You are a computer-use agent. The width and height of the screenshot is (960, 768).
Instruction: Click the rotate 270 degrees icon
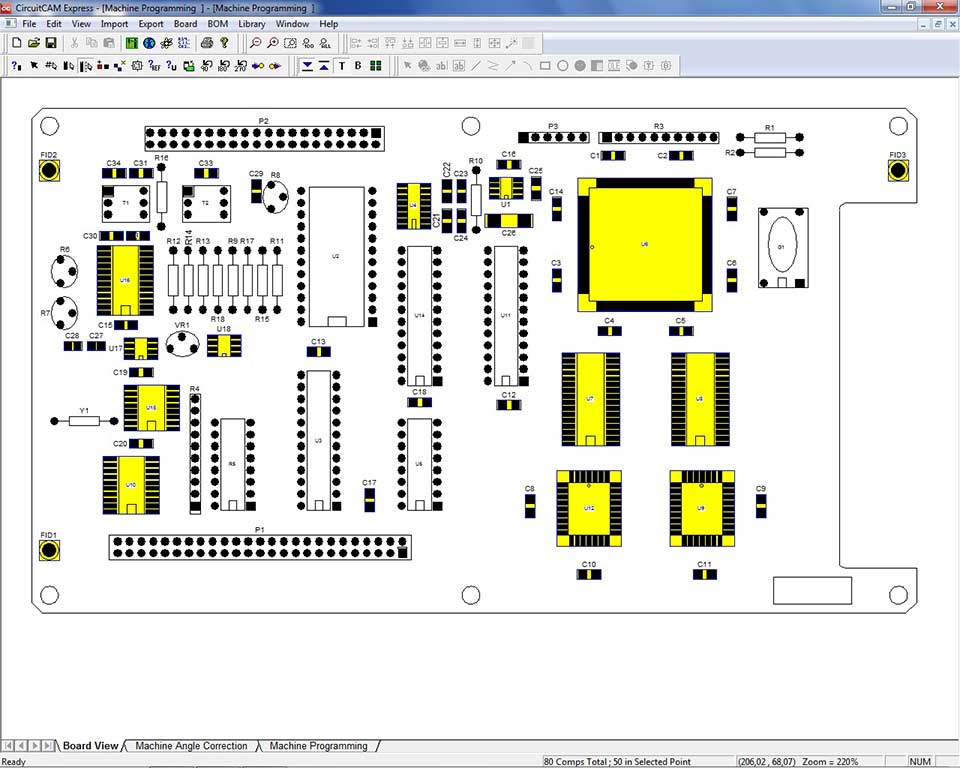(x=240, y=66)
